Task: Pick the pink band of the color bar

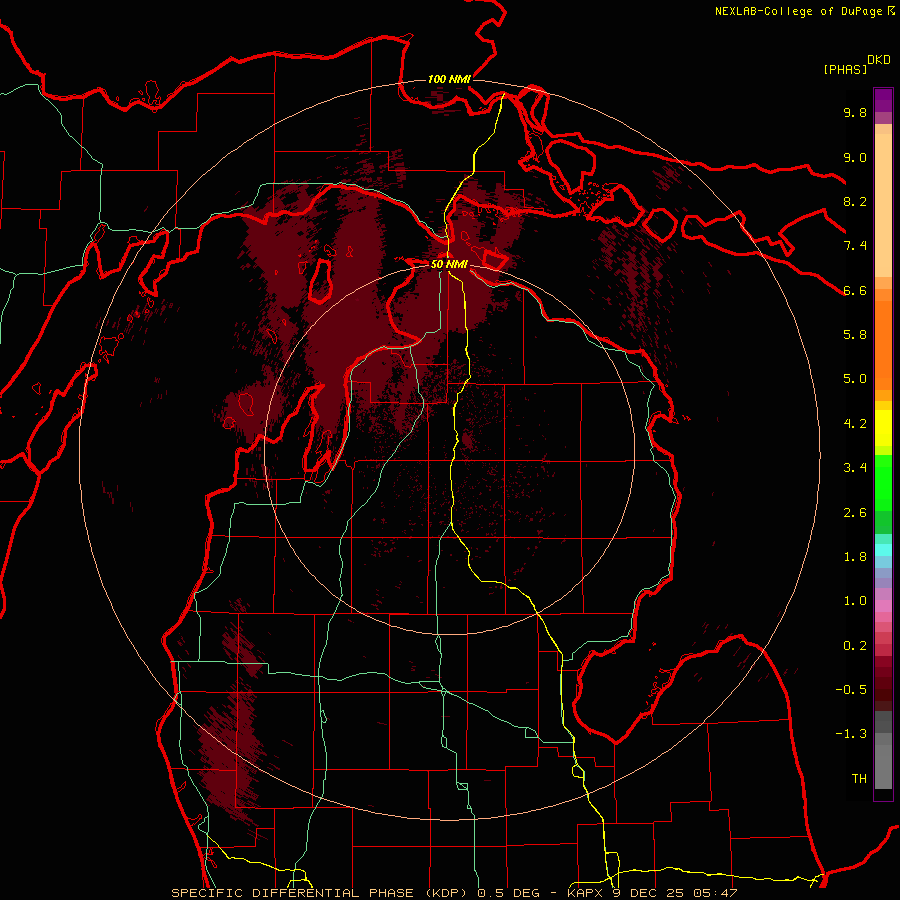Action: pyautogui.click(x=883, y=606)
